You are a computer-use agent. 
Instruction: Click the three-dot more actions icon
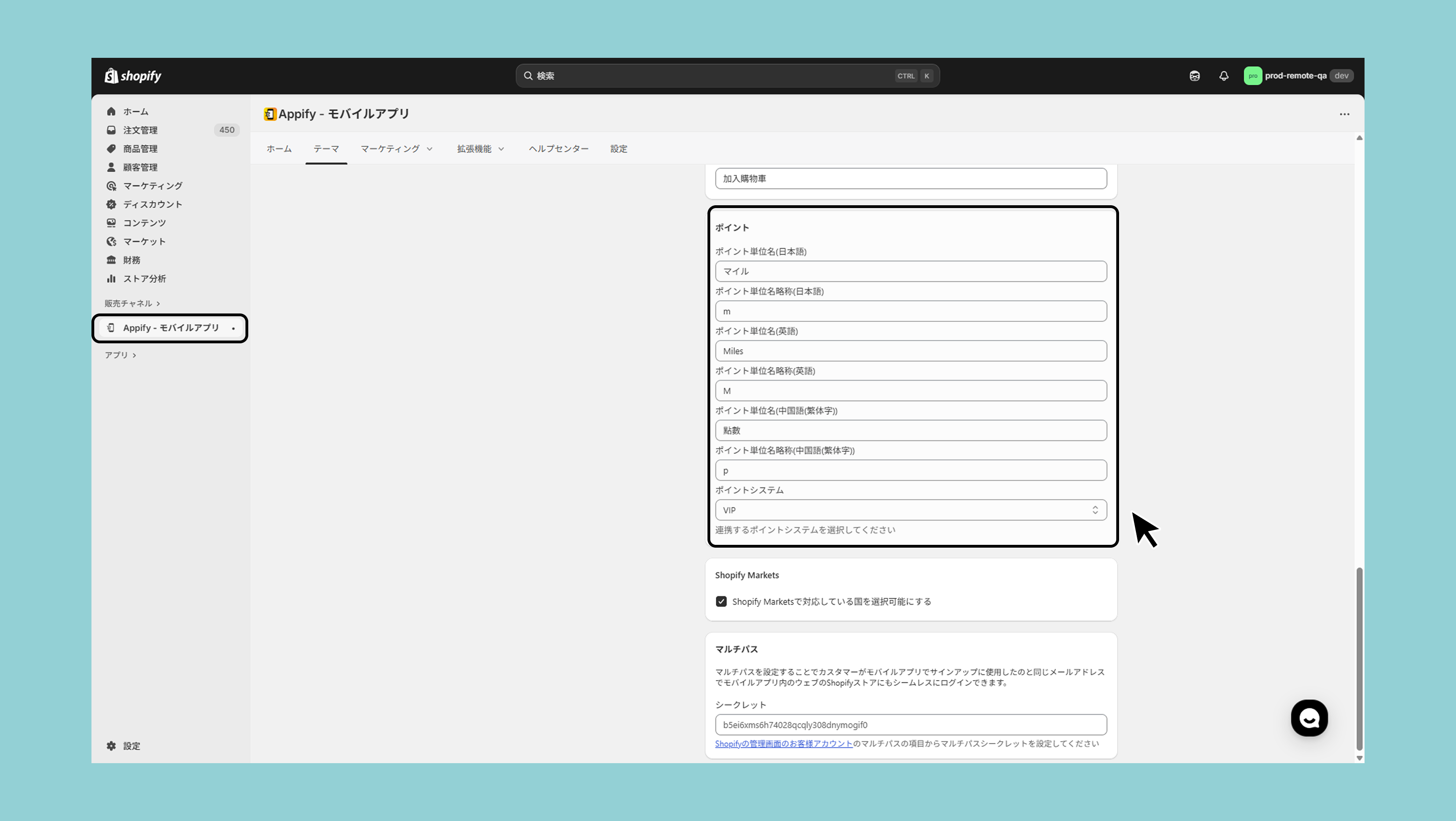coord(1344,114)
